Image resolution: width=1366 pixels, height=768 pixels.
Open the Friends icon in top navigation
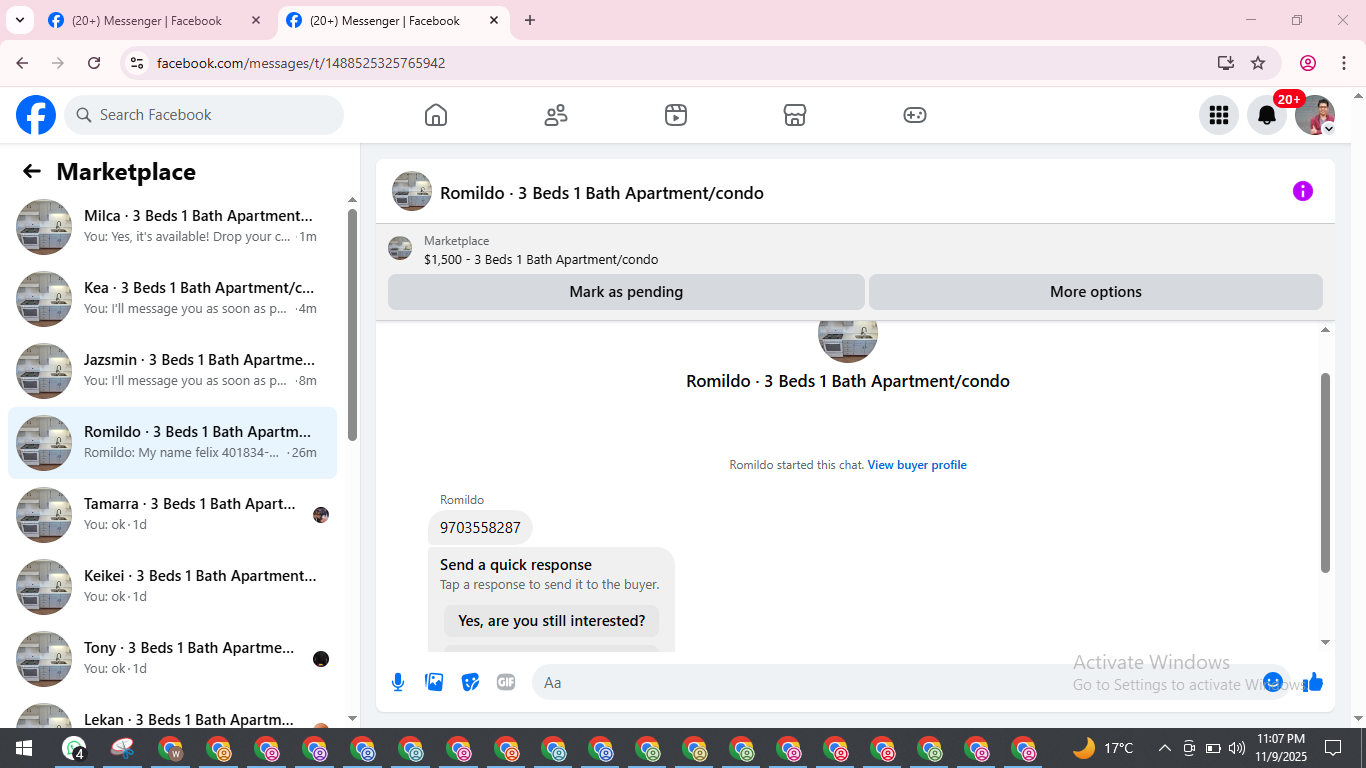tap(556, 115)
